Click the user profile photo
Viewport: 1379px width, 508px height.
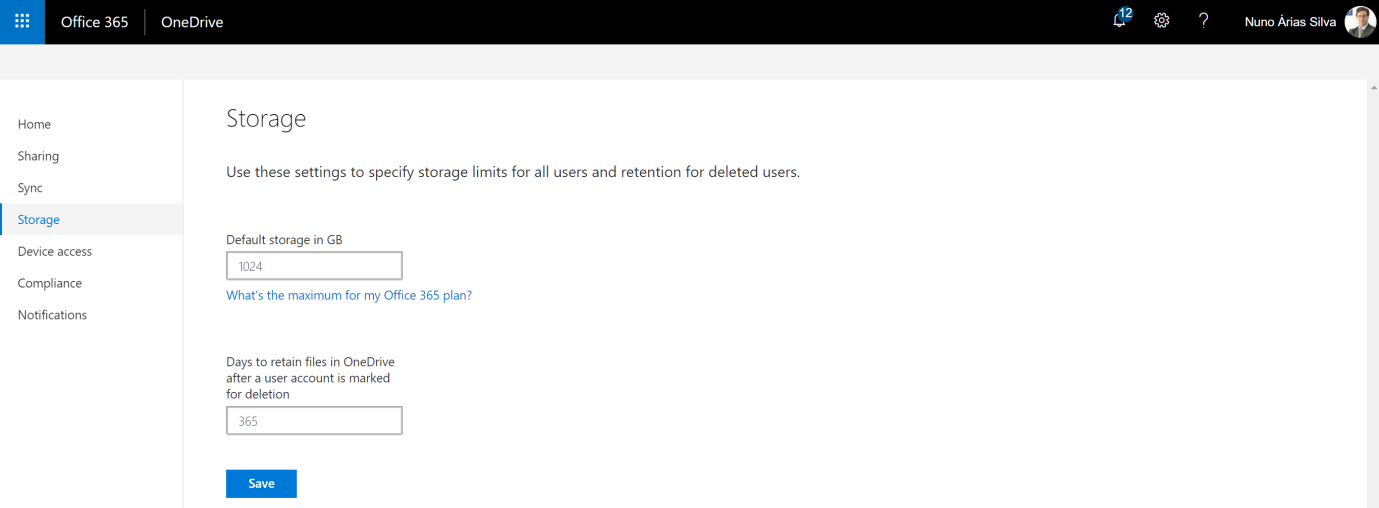(x=1360, y=22)
